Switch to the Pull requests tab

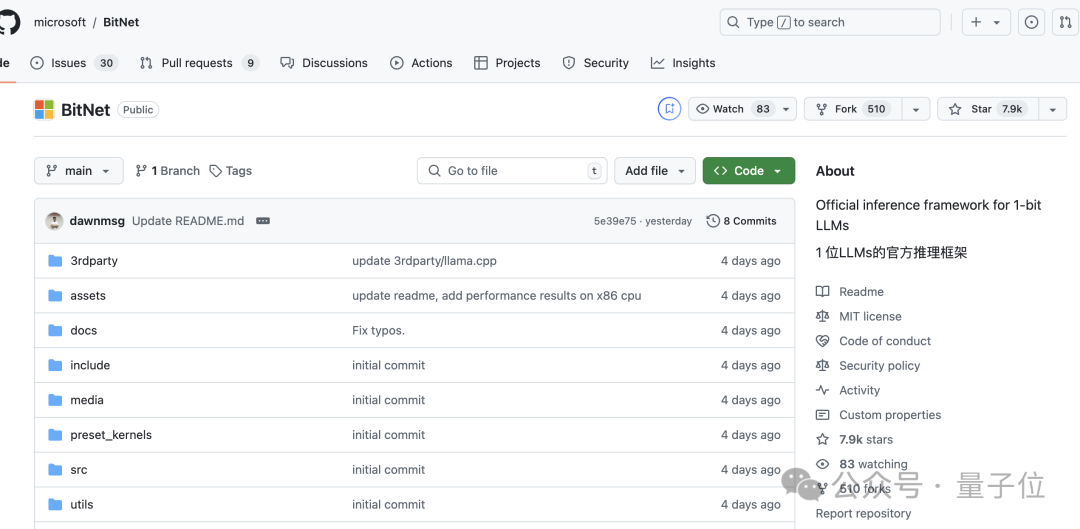click(x=199, y=63)
